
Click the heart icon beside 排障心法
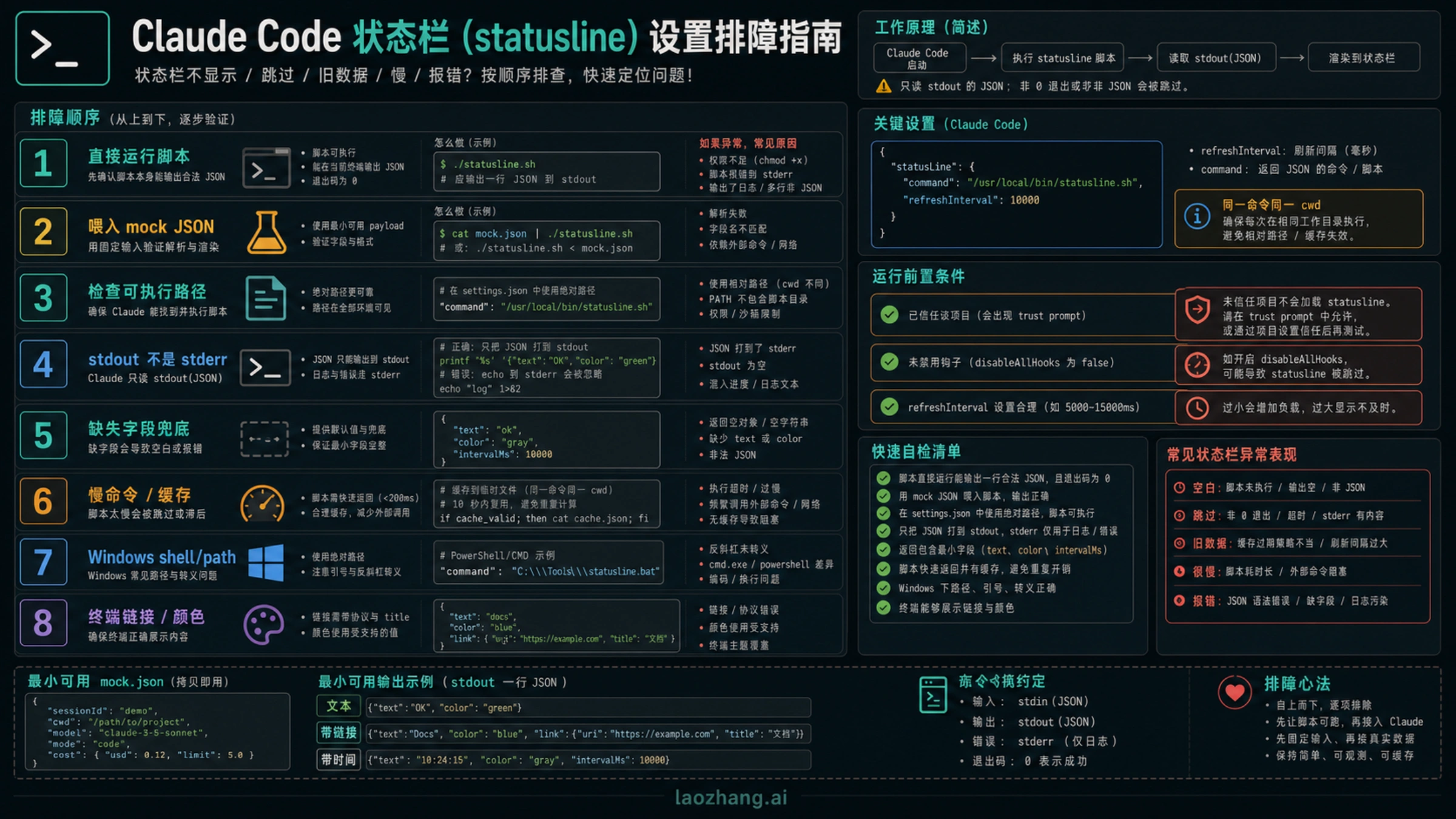1235,692
